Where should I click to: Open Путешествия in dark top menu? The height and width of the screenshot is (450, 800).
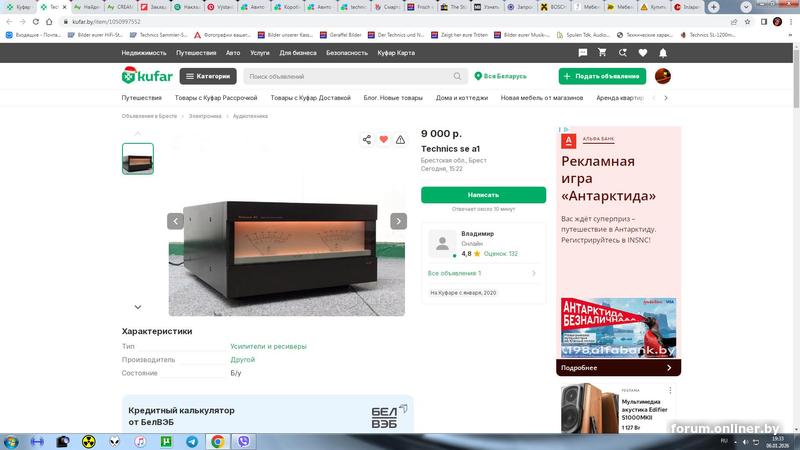[x=196, y=53]
